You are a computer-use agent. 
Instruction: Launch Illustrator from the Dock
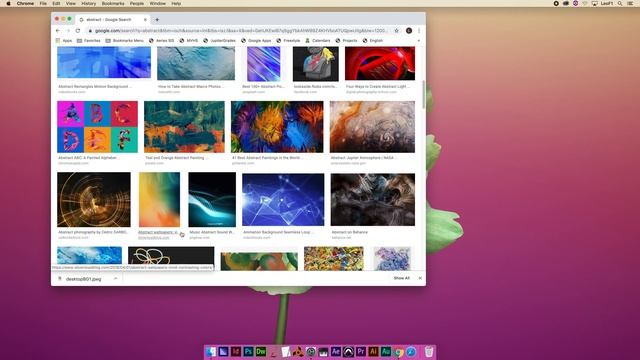(x=373, y=351)
